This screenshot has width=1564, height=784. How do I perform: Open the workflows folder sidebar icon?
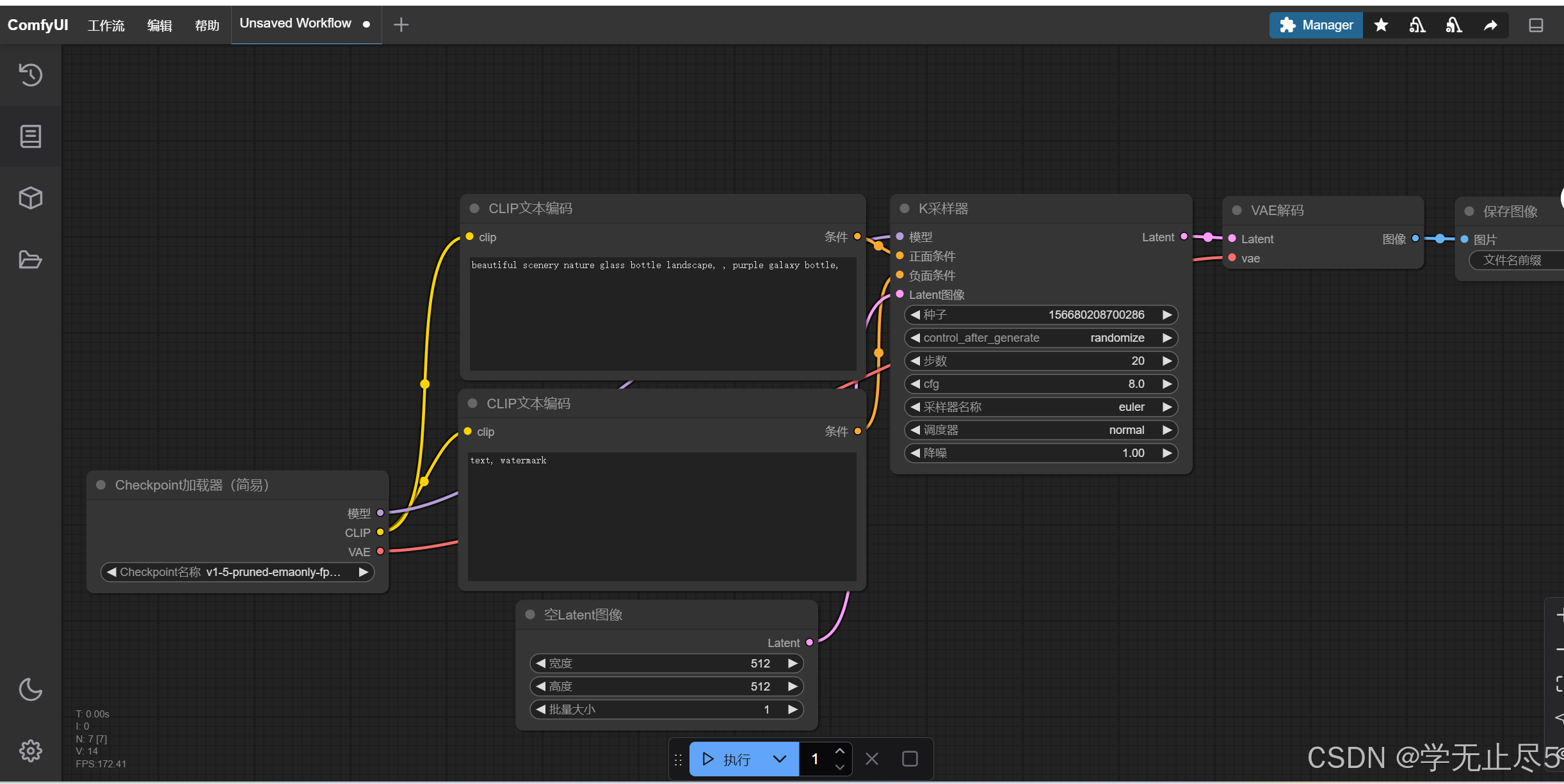[31, 259]
